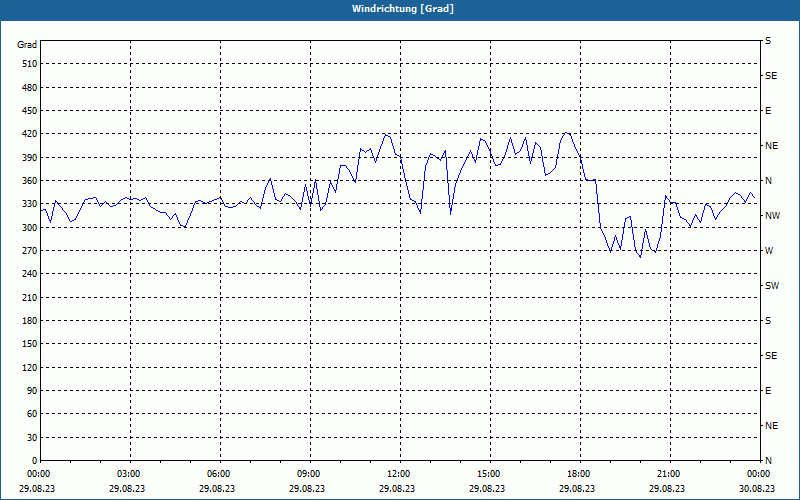Pick the 330 left axis value
The height and width of the screenshot is (500, 800).
tap(30, 204)
